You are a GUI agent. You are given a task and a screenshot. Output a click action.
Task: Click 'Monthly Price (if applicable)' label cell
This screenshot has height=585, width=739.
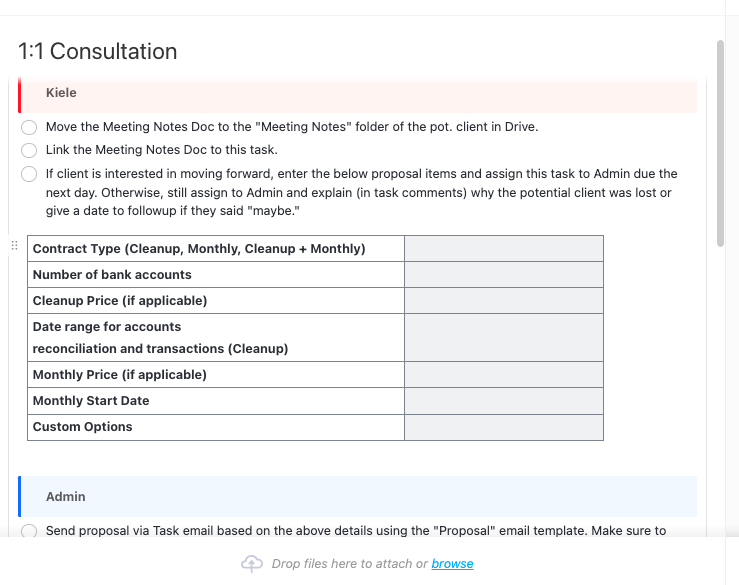pos(216,374)
